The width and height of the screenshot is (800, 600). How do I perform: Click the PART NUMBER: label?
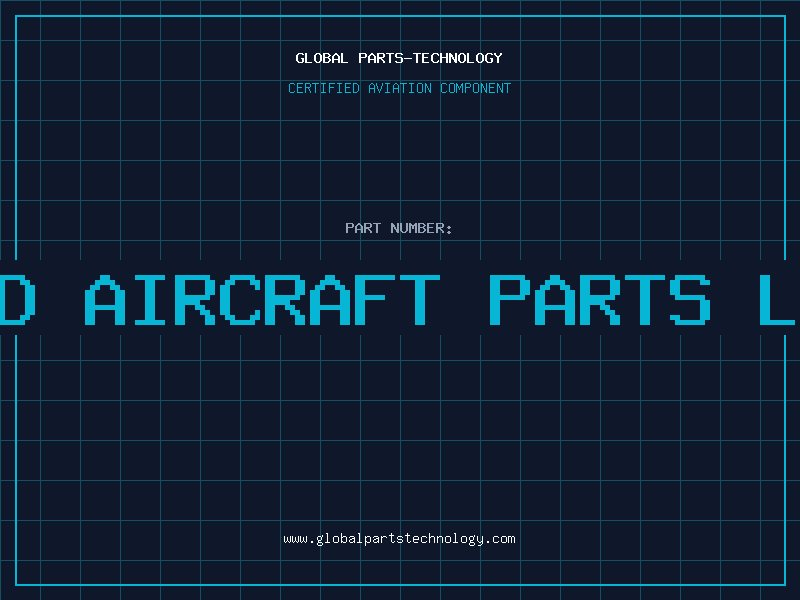click(399, 228)
